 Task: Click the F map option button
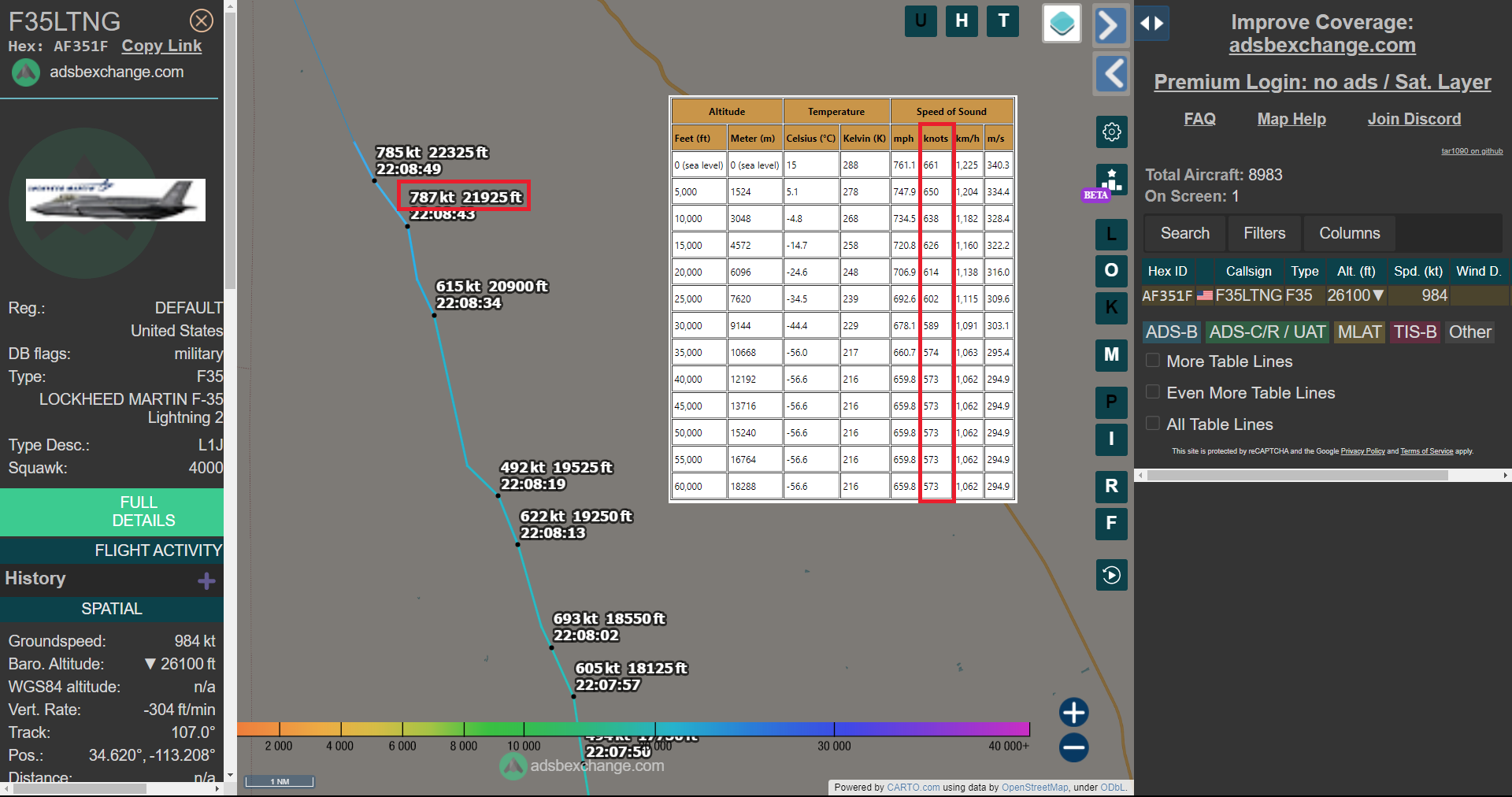[x=1111, y=523]
